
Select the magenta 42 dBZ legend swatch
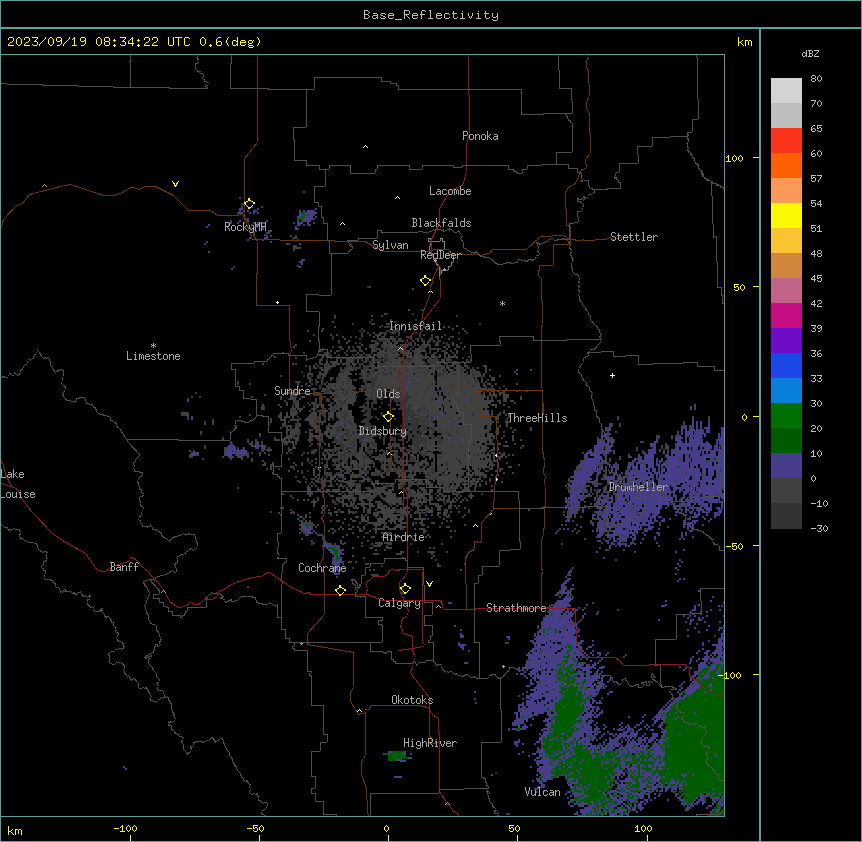pyautogui.click(x=786, y=315)
